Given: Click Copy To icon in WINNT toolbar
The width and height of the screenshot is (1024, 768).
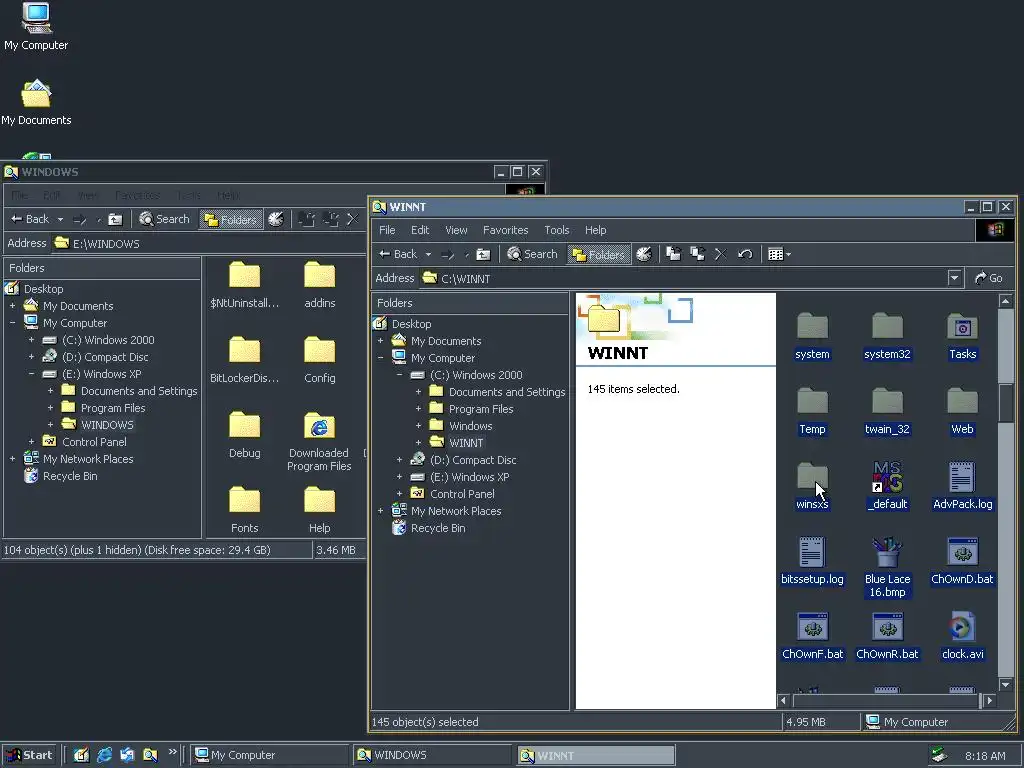Looking at the screenshot, I should coord(697,254).
